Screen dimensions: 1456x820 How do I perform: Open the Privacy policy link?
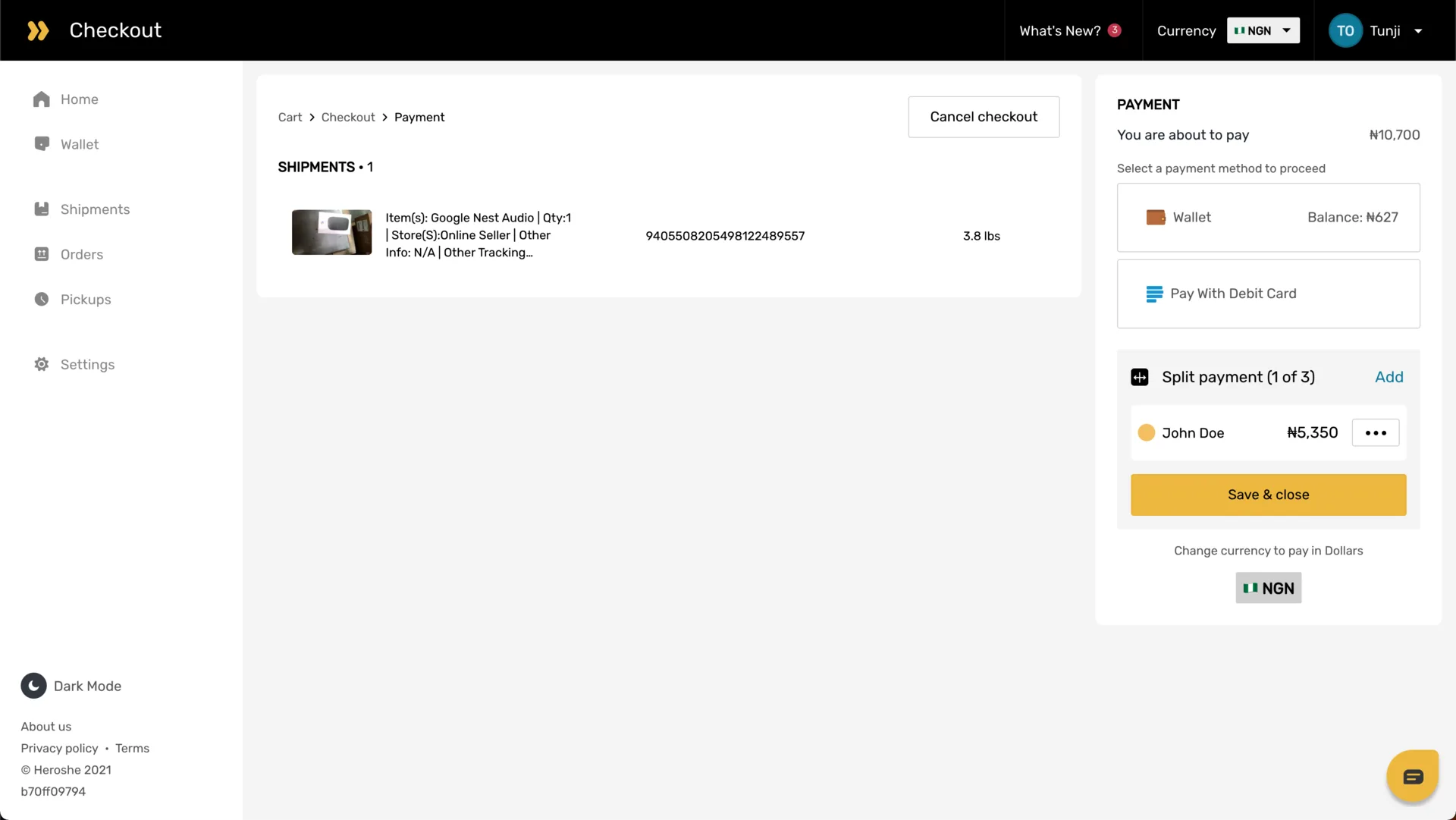click(59, 748)
